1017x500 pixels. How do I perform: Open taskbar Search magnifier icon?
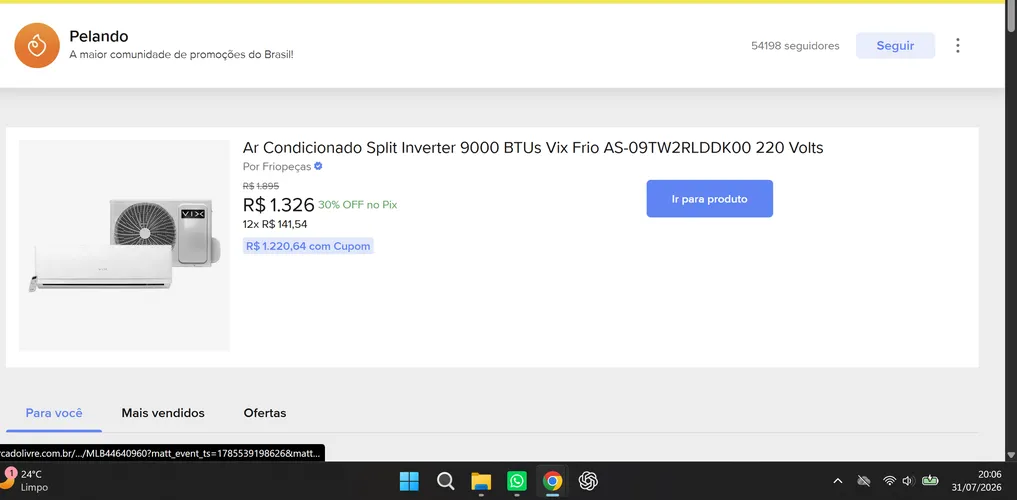(x=445, y=481)
